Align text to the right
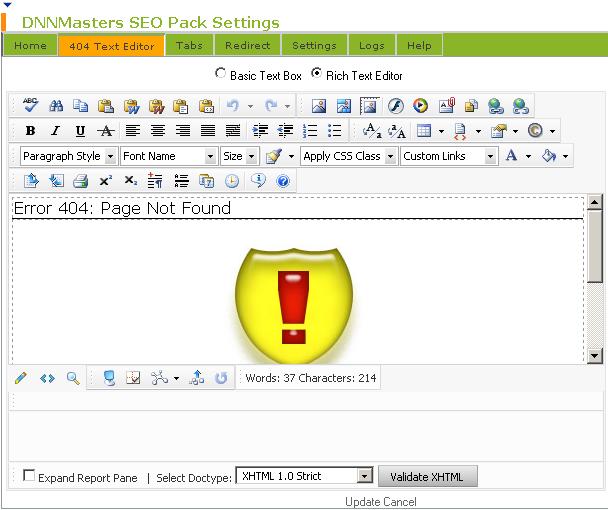Image resolution: width=608 pixels, height=510 pixels. [x=183, y=130]
